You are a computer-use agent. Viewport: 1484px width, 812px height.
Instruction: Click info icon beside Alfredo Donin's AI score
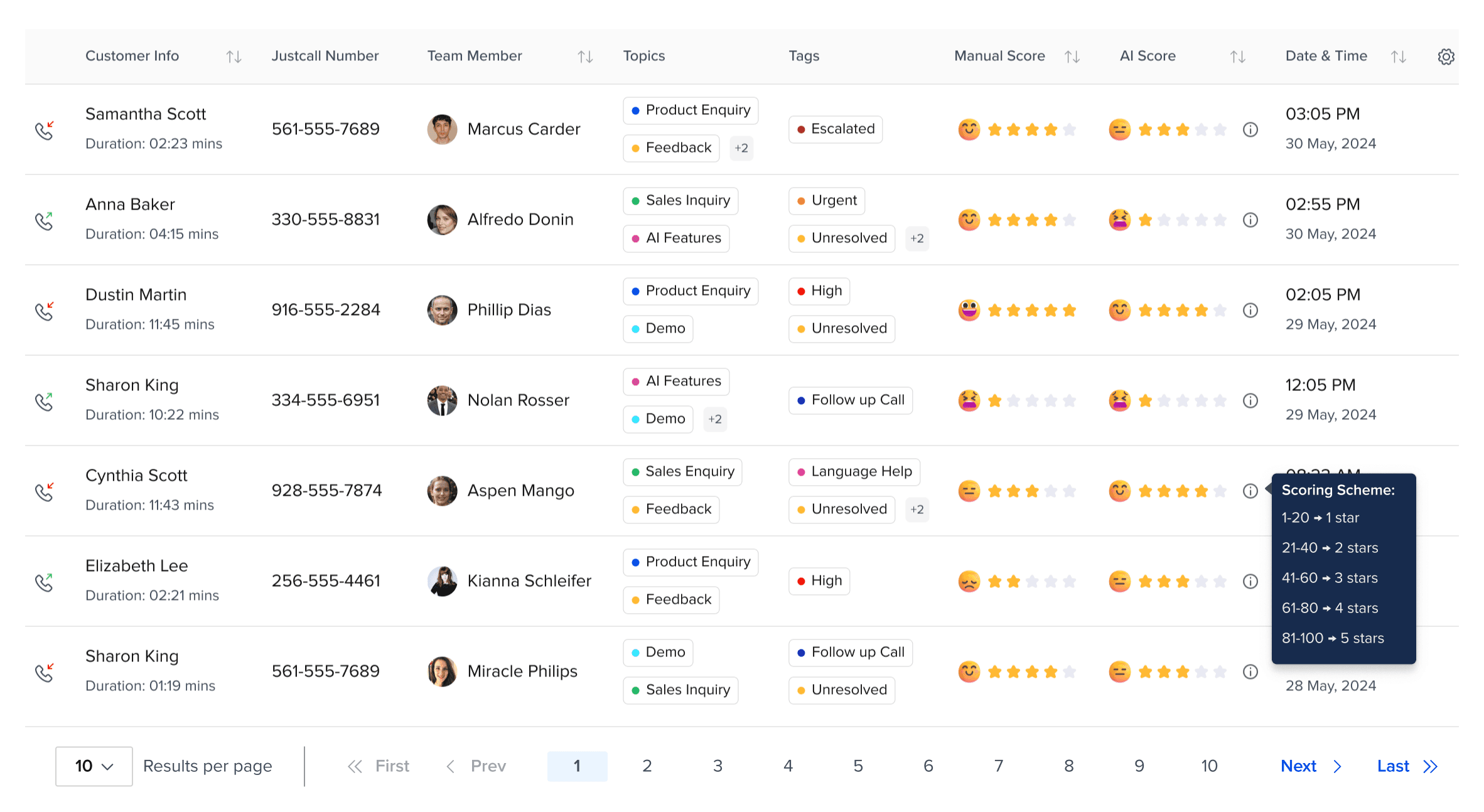click(1250, 220)
